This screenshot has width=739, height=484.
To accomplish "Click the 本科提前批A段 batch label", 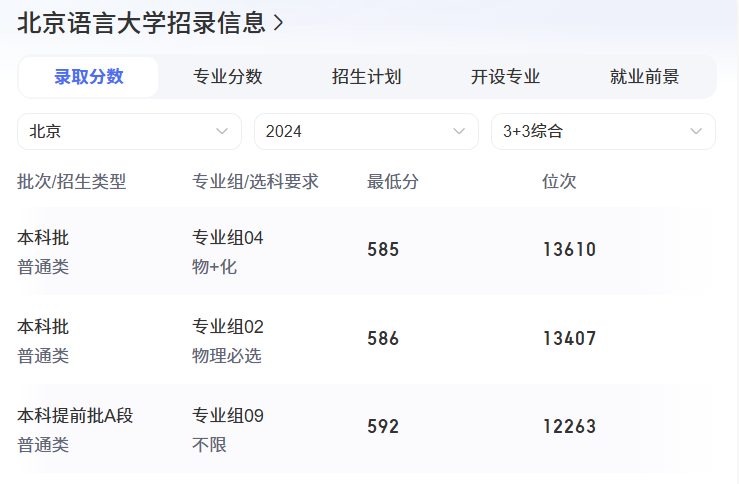I will point(75,416).
